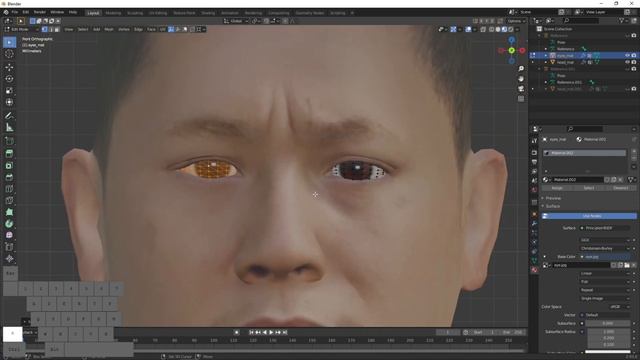The width and height of the screenshot is (640, 360).
Task: Select the Bevel tool
Action: click(9, 177)
